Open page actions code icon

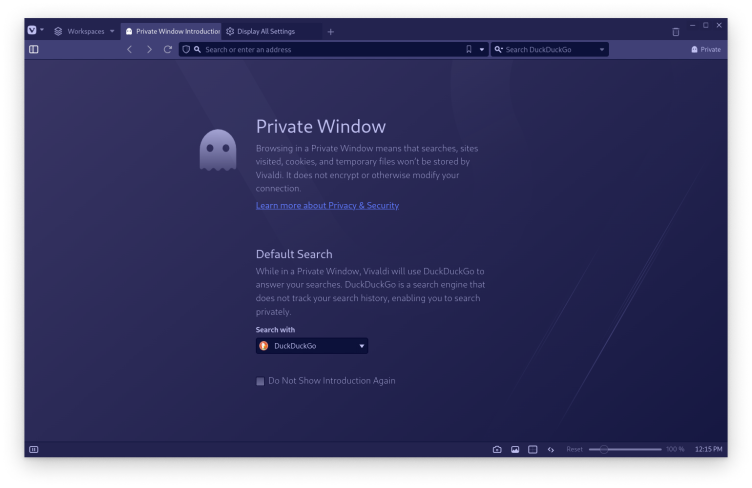[550, 450]
